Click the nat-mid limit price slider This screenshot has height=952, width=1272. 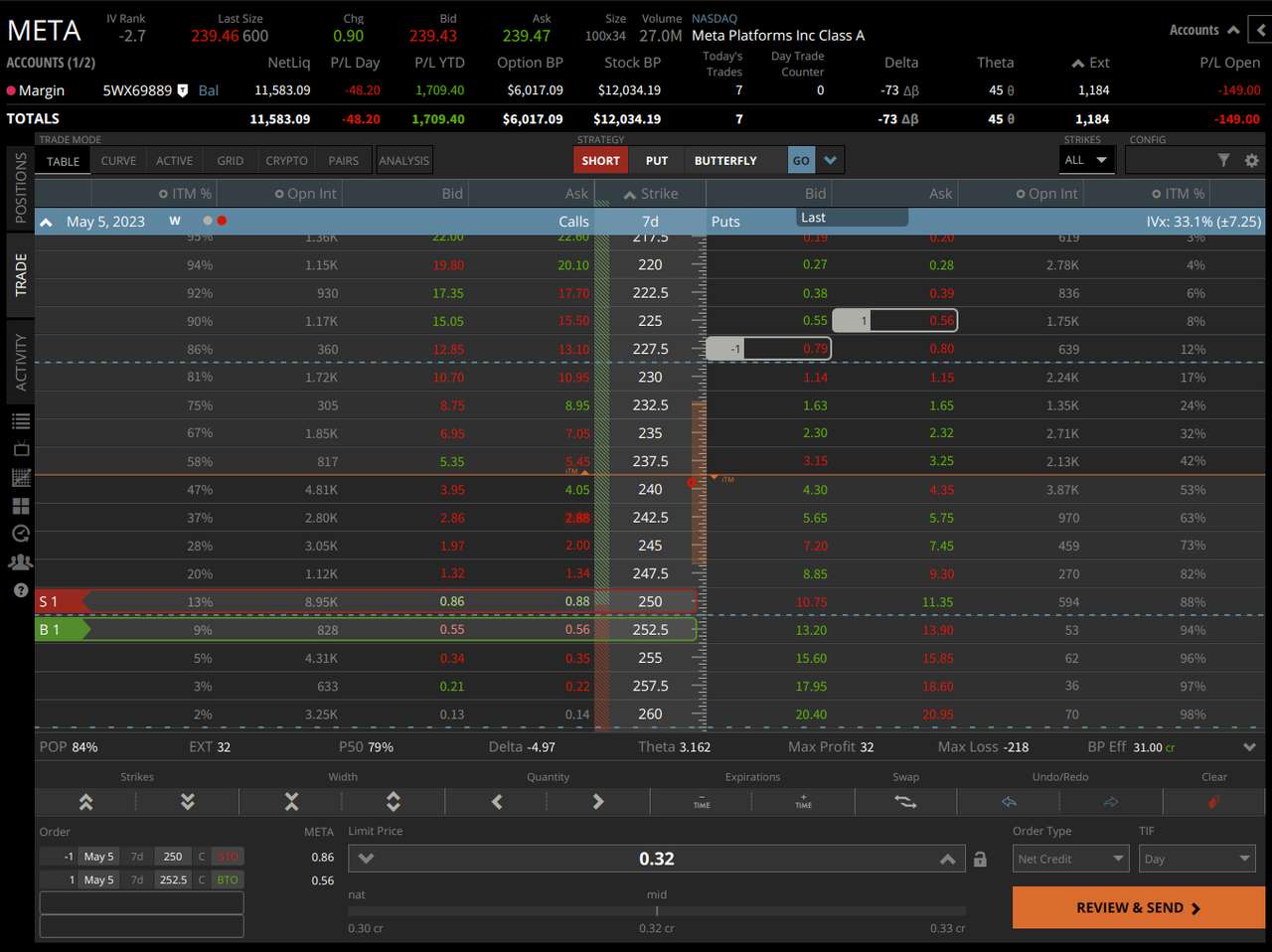pos(657,910)
